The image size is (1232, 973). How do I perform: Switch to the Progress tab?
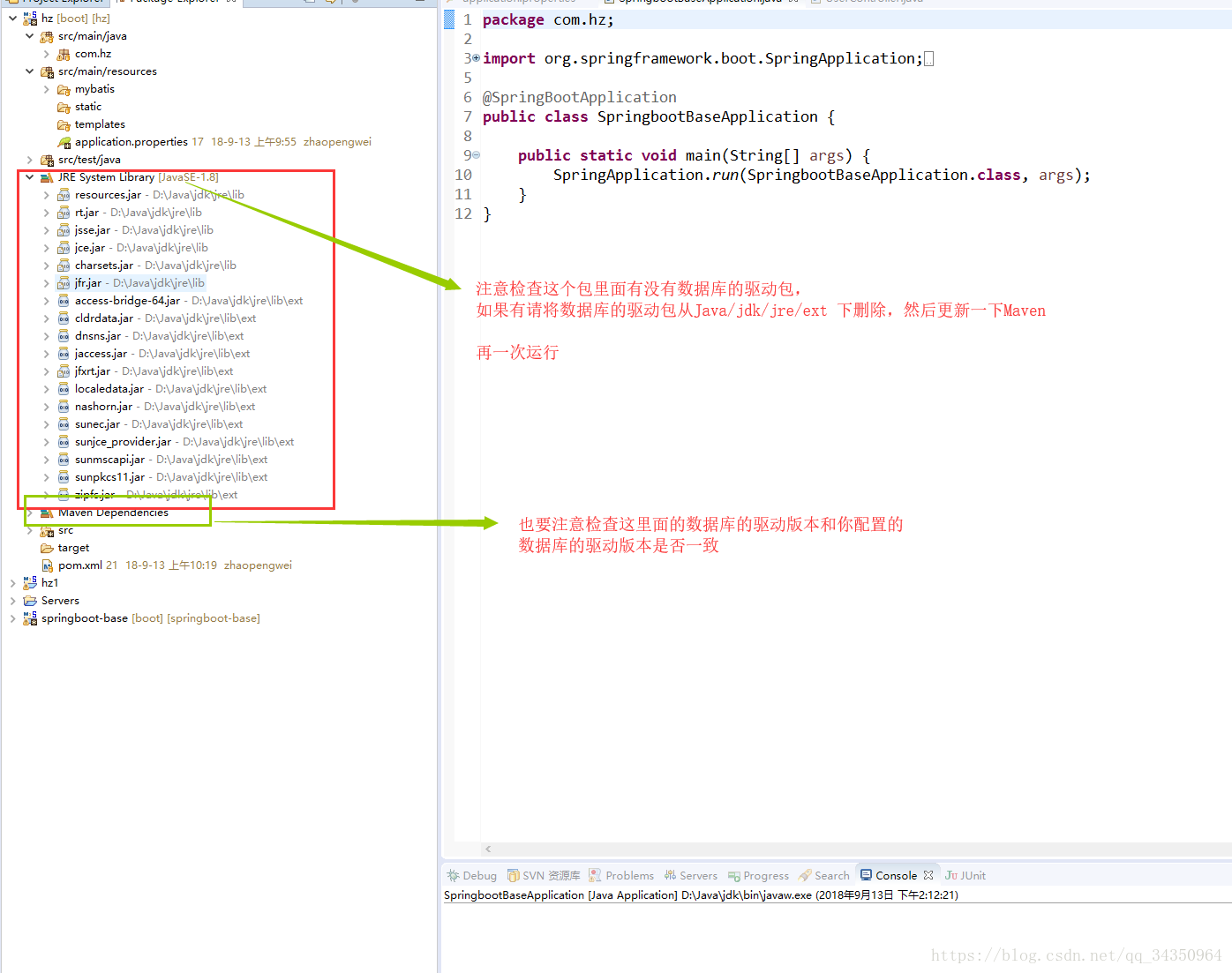point(758,875)
